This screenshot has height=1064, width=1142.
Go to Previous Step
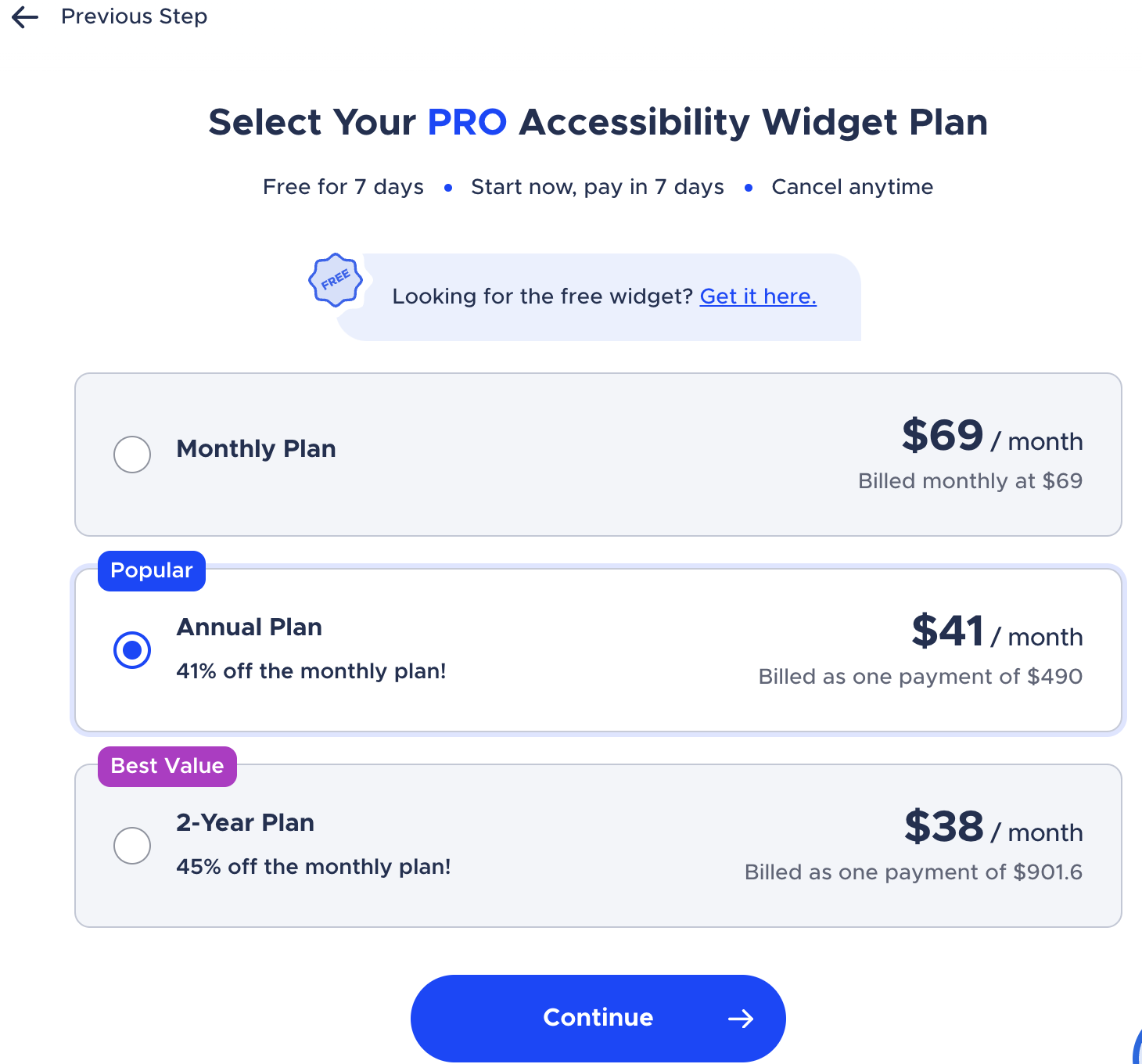(134, 16)
